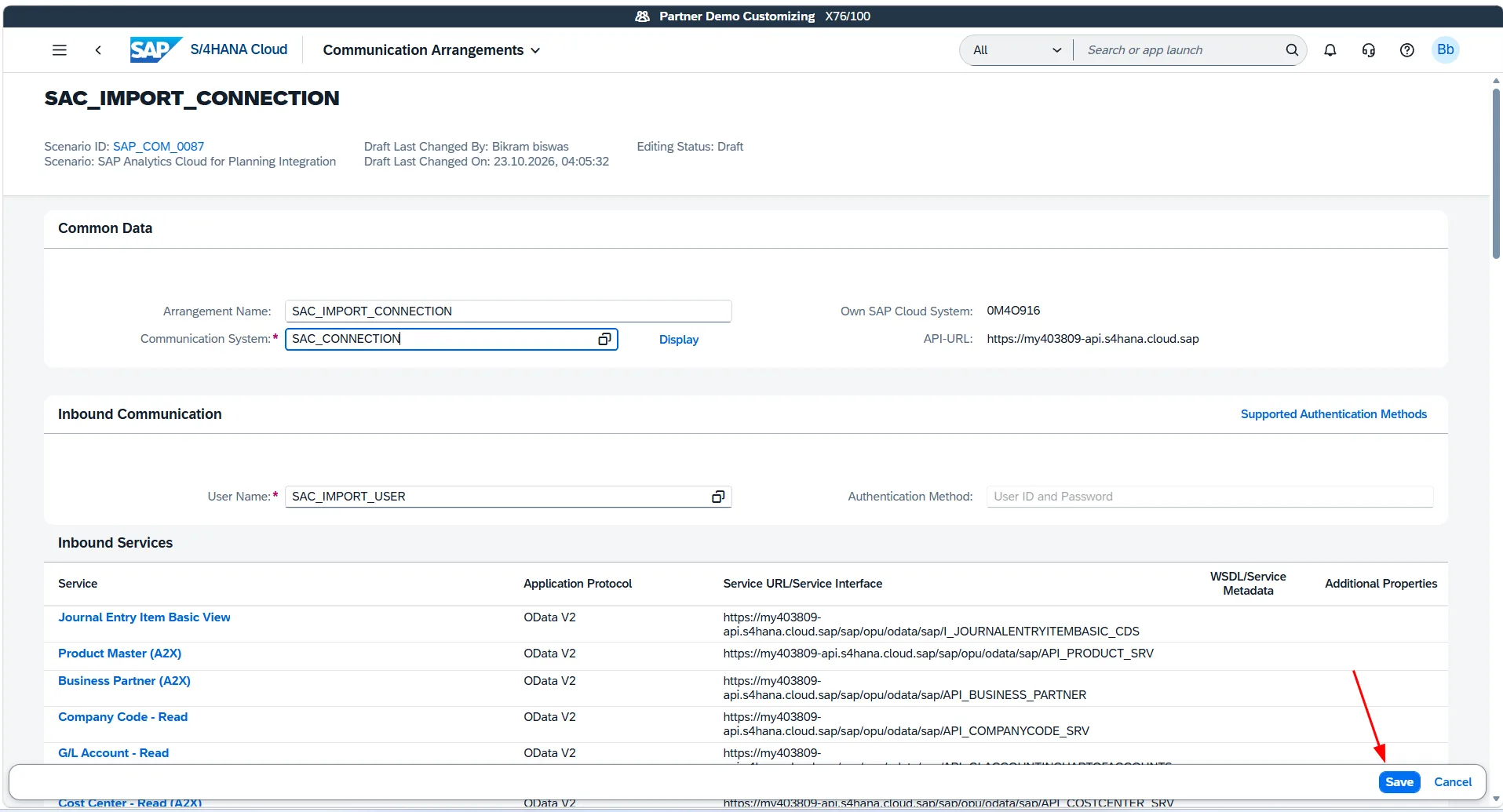1503x812 pixels.
Task: Cancel the draft changes
Action: pos(1453,782)
